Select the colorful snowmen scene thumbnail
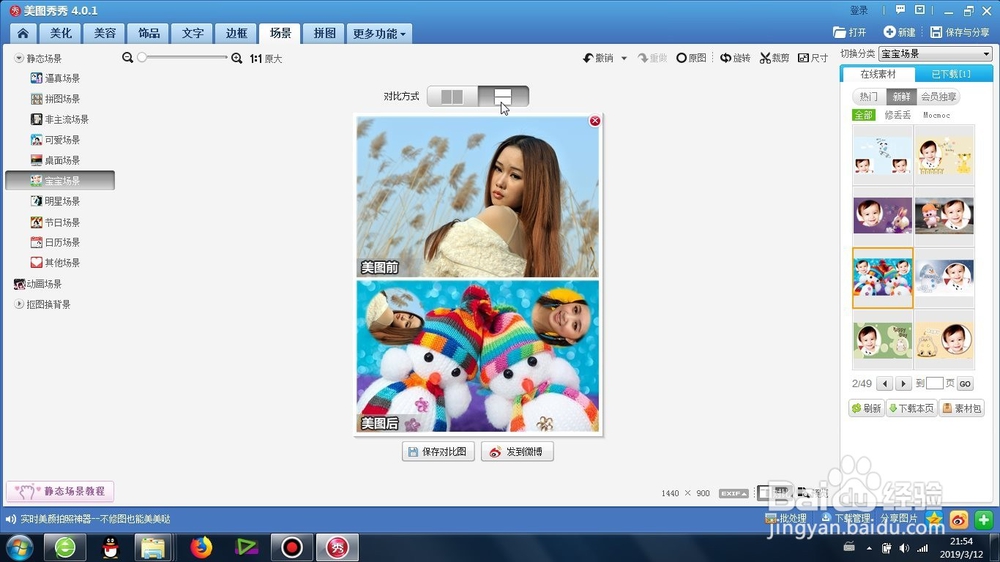1000x562 pixels. [x=883, y=278]
